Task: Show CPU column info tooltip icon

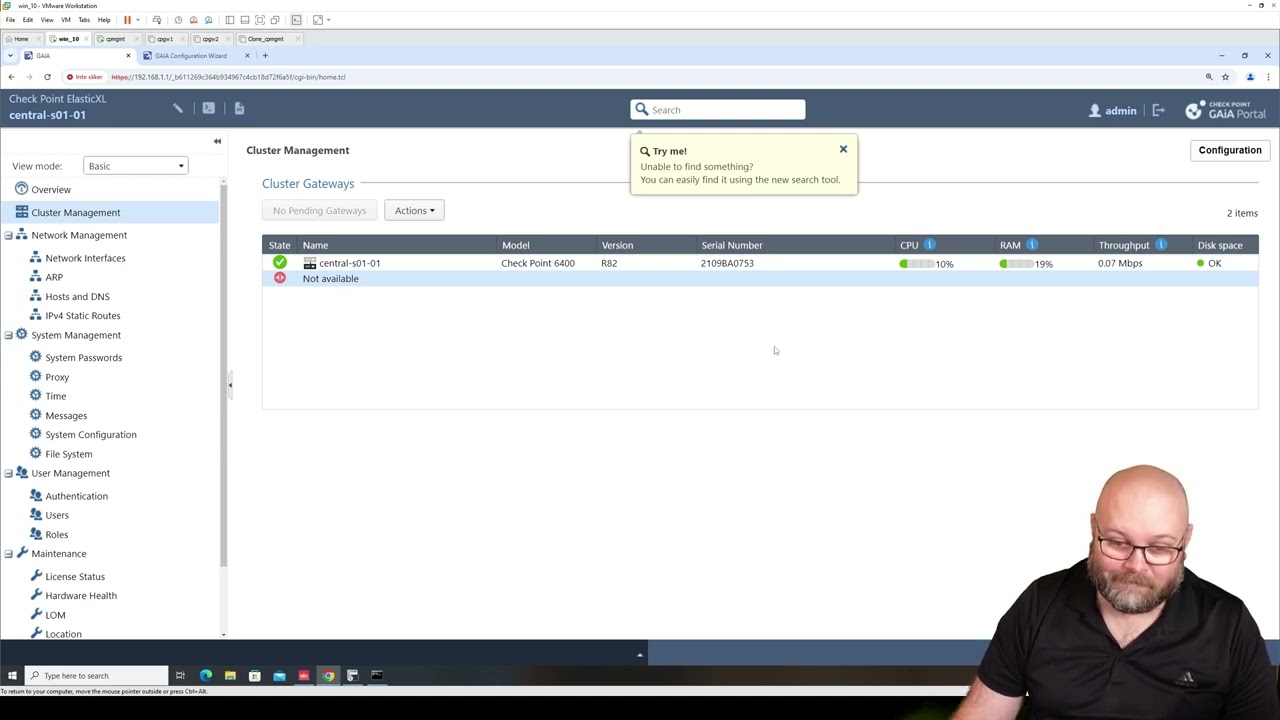Action: 929,245
